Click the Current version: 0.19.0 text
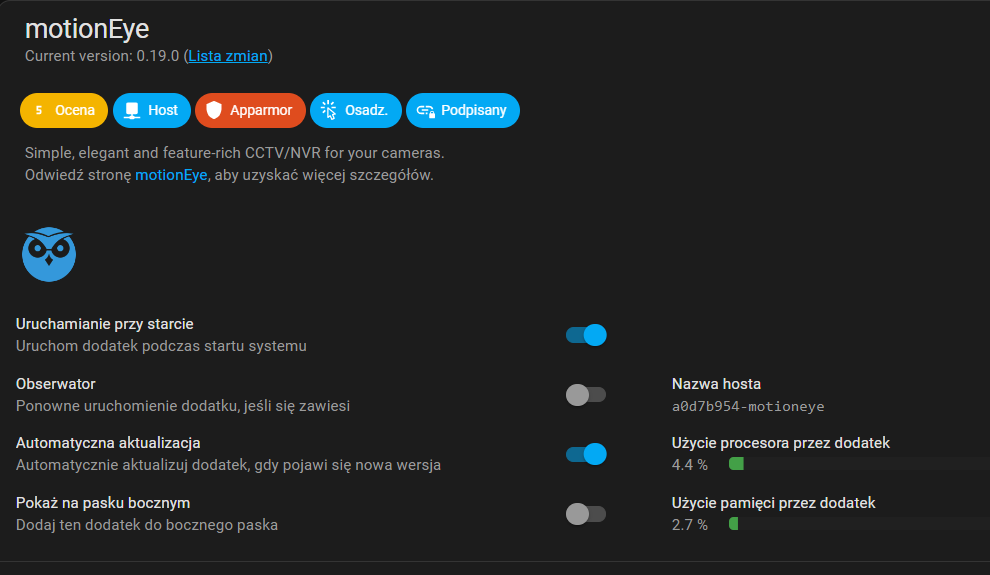This screenshot has width=990, height=575. [102, 56]
